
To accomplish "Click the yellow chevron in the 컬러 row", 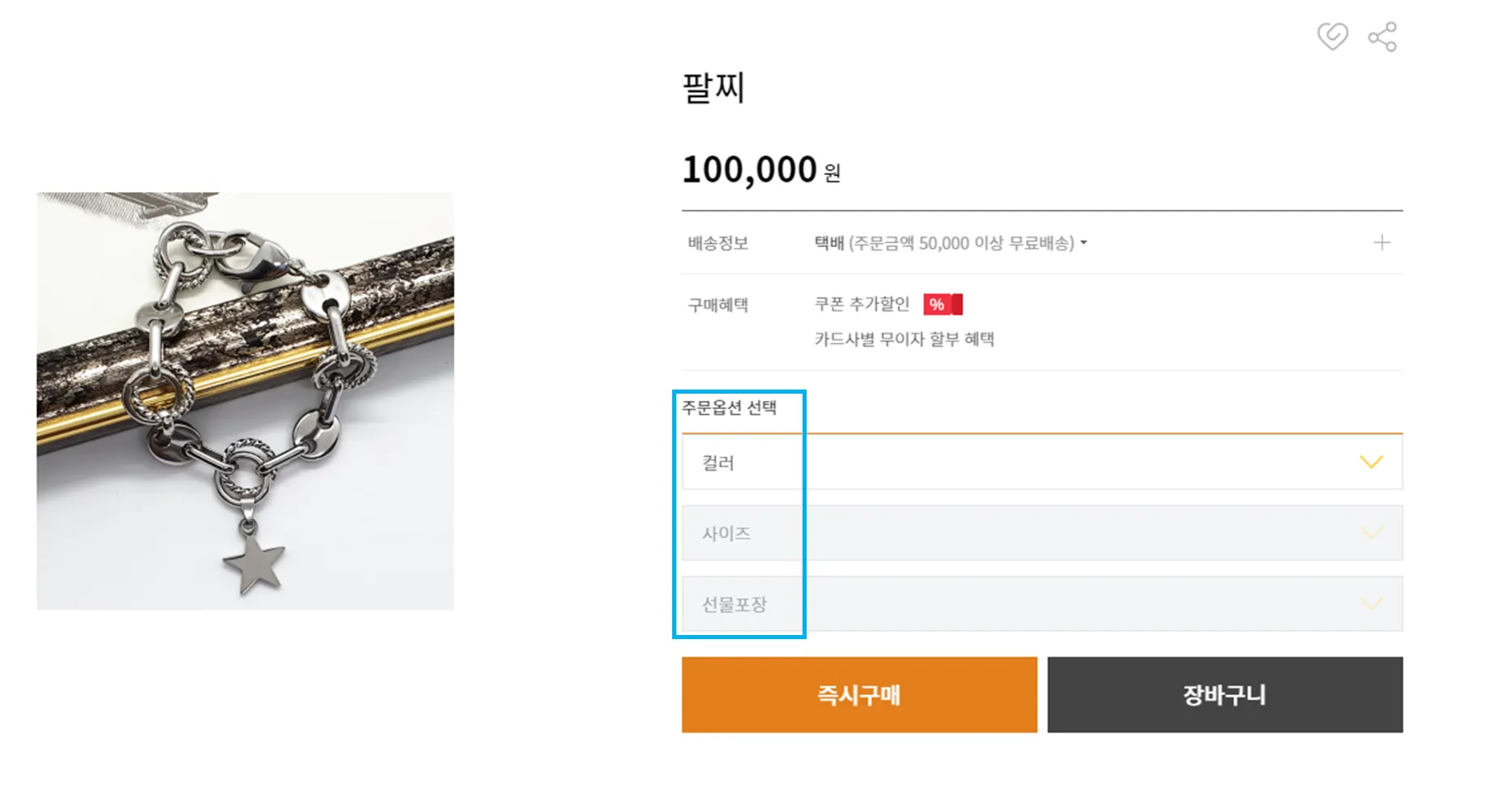I will click(1370, 463).
